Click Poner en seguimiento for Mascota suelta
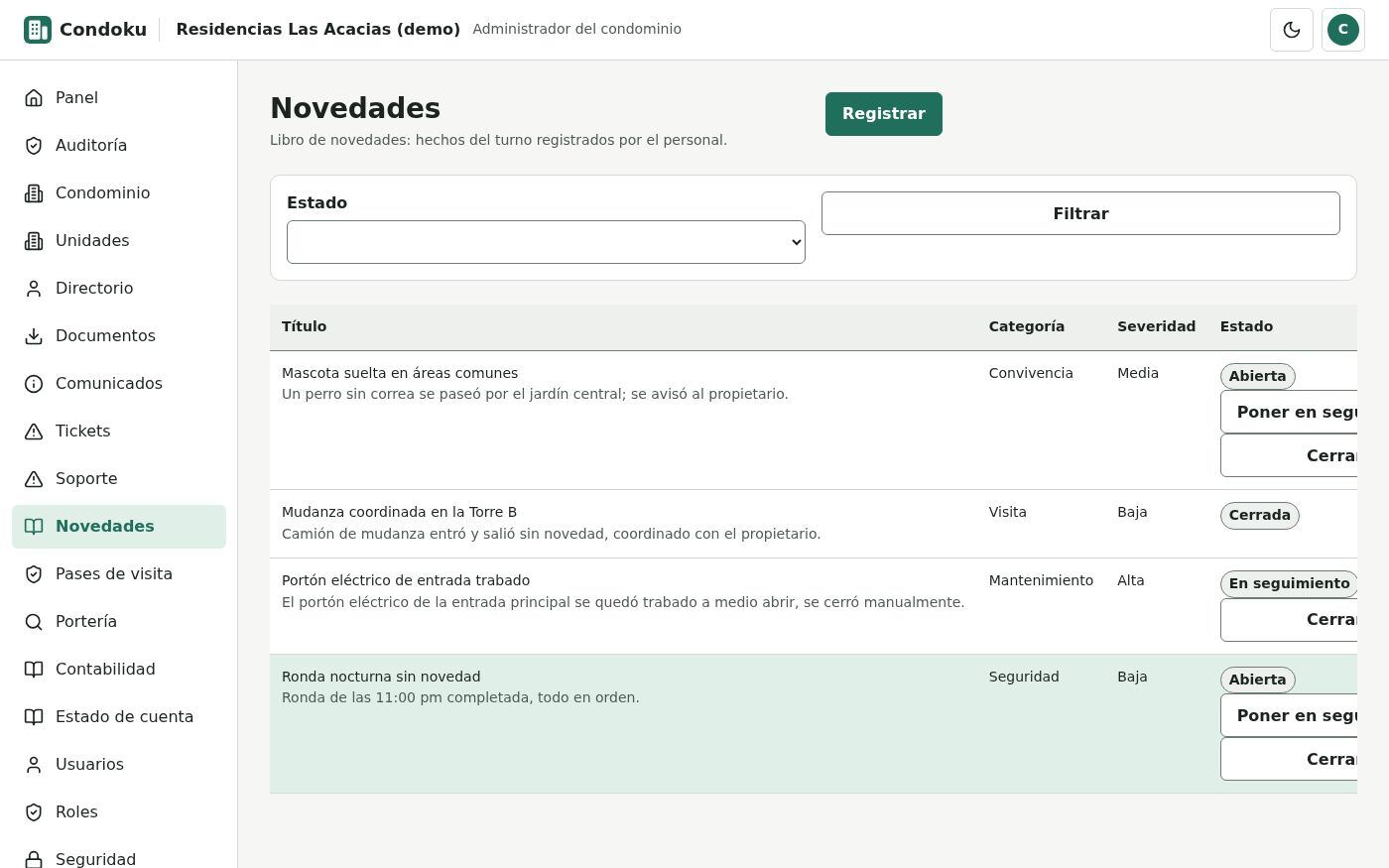The height and width of the screenshot is (868, 1389). [1289, 412]
